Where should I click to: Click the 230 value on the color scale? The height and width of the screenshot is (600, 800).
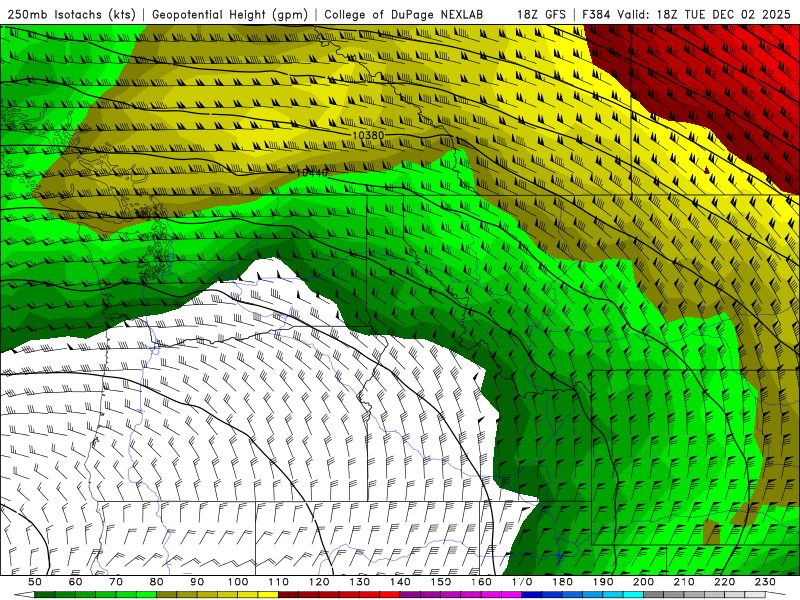765,582
